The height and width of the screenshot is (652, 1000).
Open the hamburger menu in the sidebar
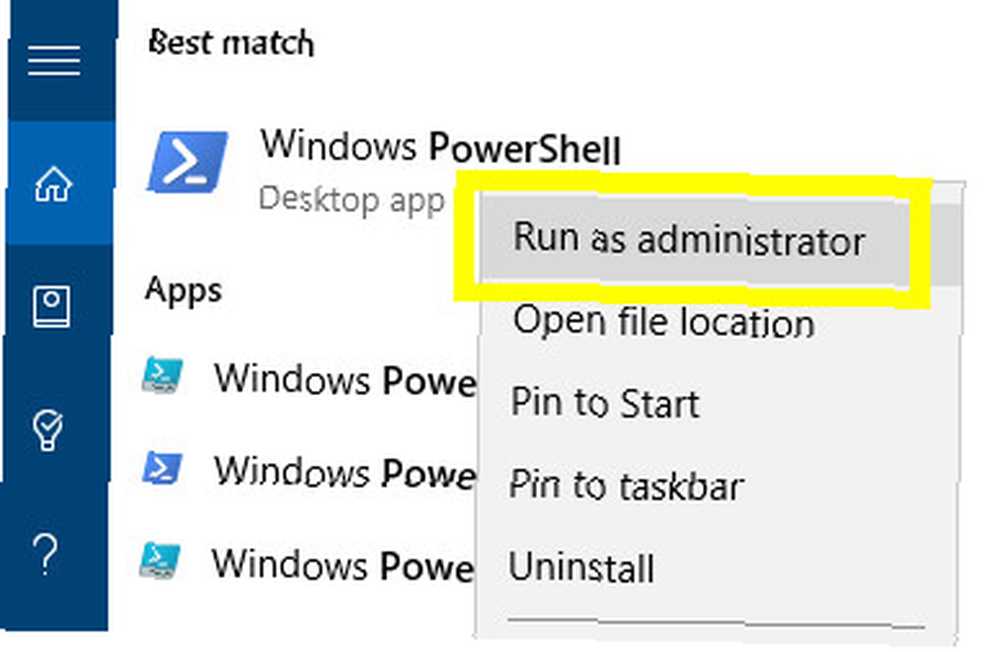point(54,61)
